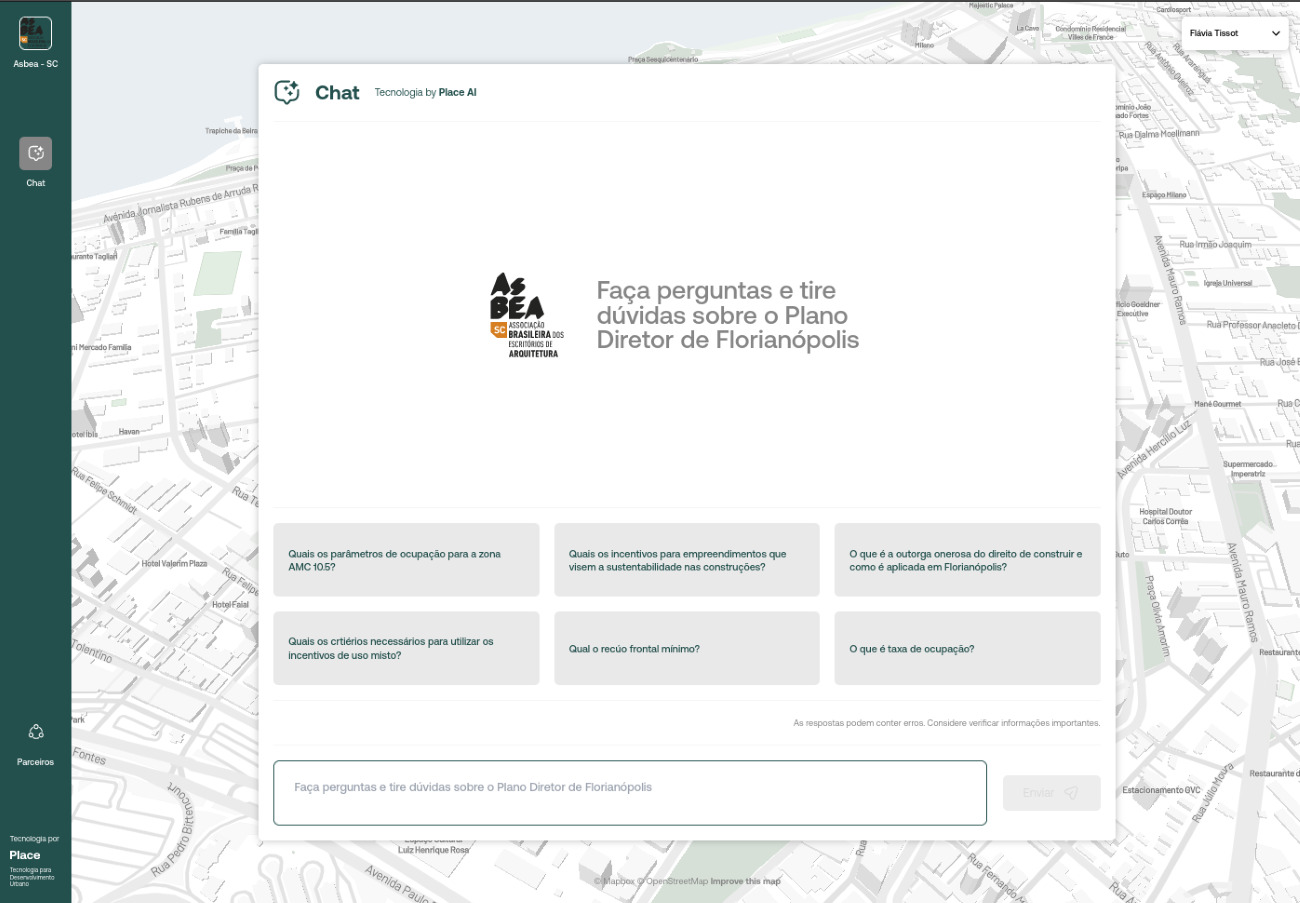Screen dimensions: 1300x903
Task: Focus the Plano Diretor question input field
Action: (x=630, y=793)
